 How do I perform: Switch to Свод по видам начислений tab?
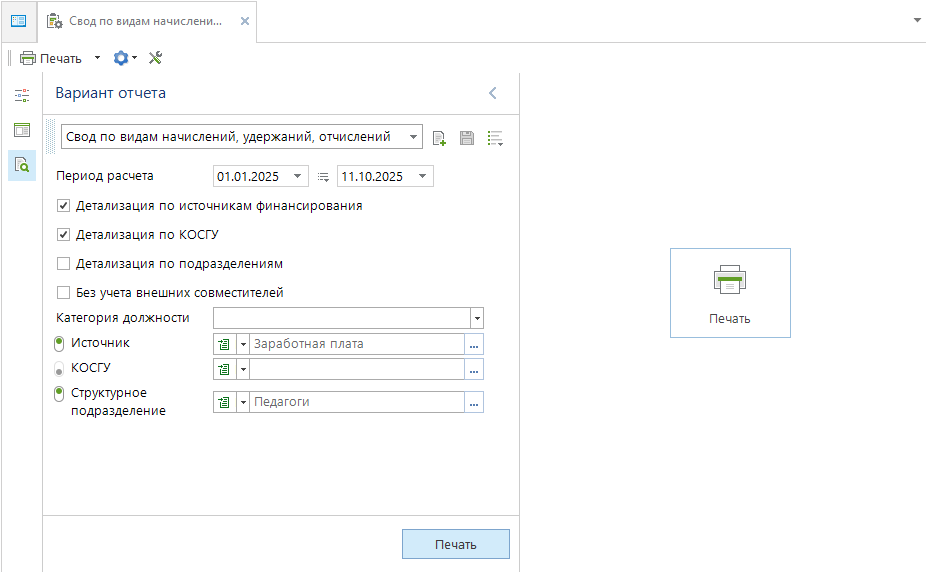(x=146, y=21)
